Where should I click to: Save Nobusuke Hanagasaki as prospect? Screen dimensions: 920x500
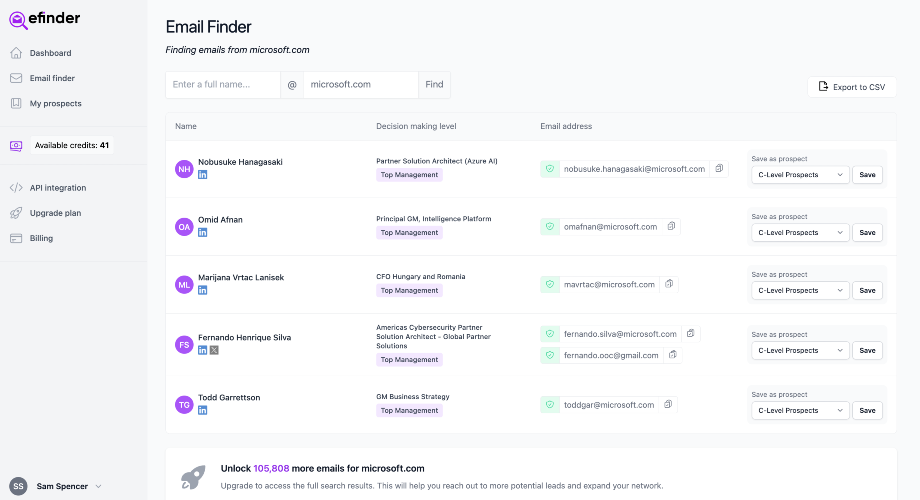coord(867,175)
